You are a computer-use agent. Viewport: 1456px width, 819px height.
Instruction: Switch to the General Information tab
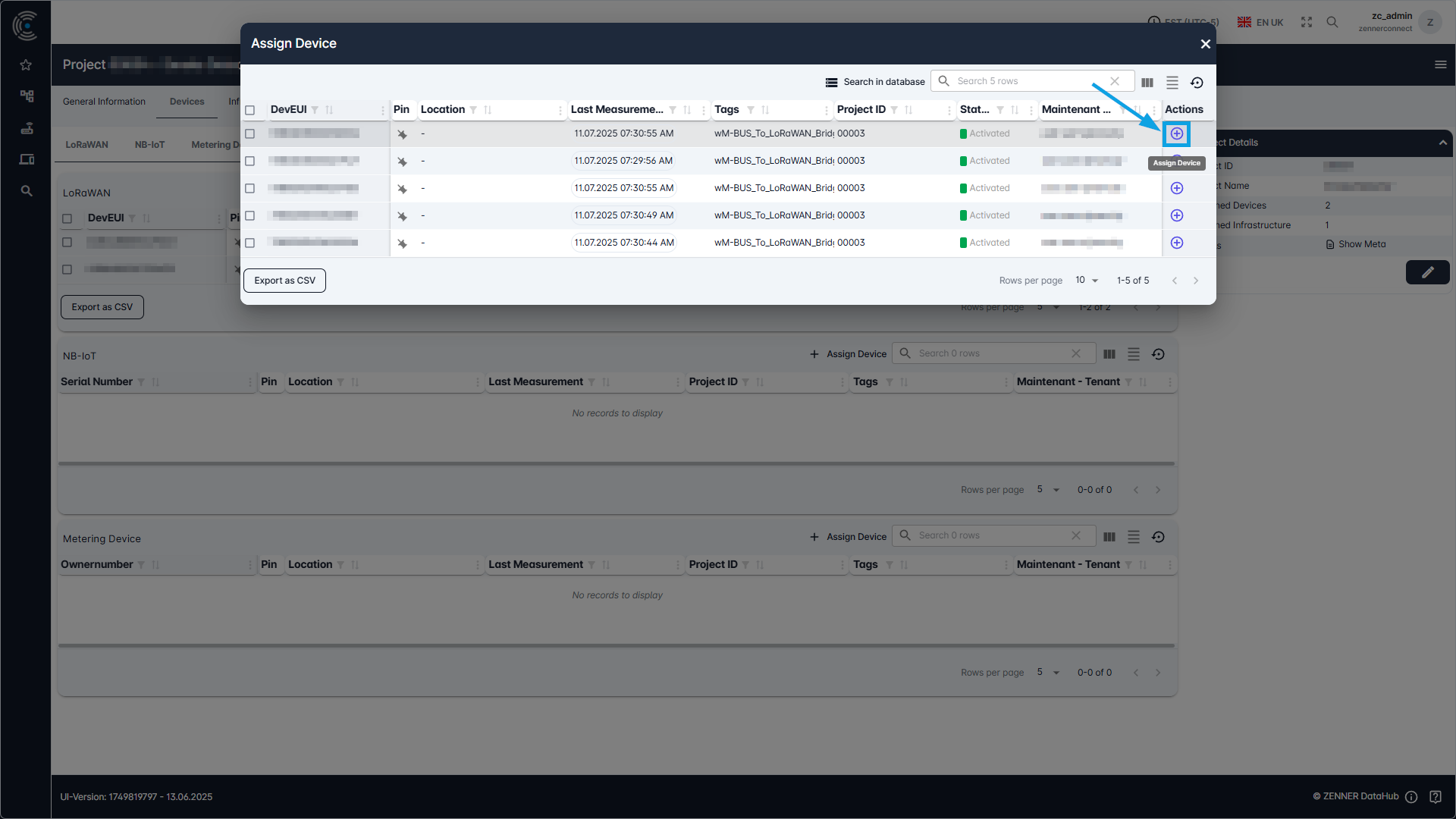pyautogui.click(x=104, y=101)
